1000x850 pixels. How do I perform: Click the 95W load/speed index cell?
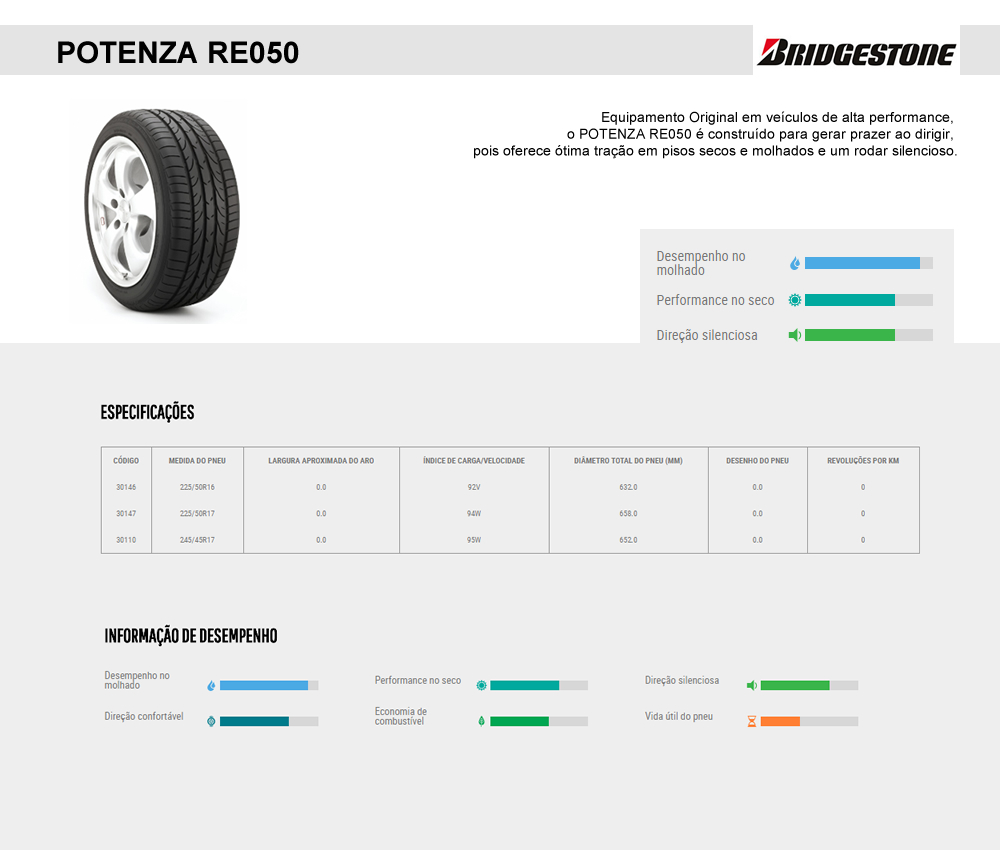(x=474, y=540)
